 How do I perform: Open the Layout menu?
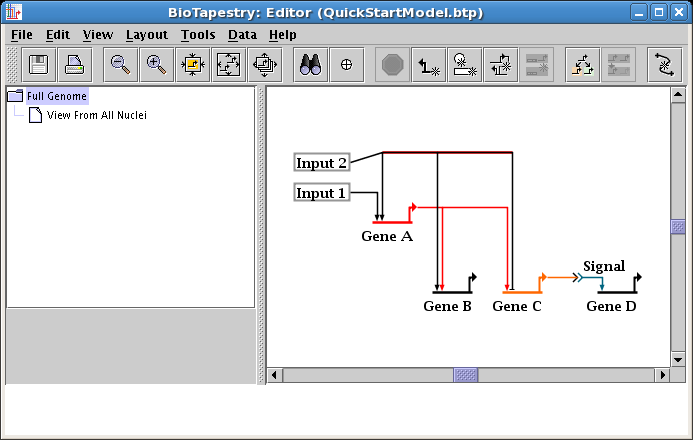(x=146, y=34)
